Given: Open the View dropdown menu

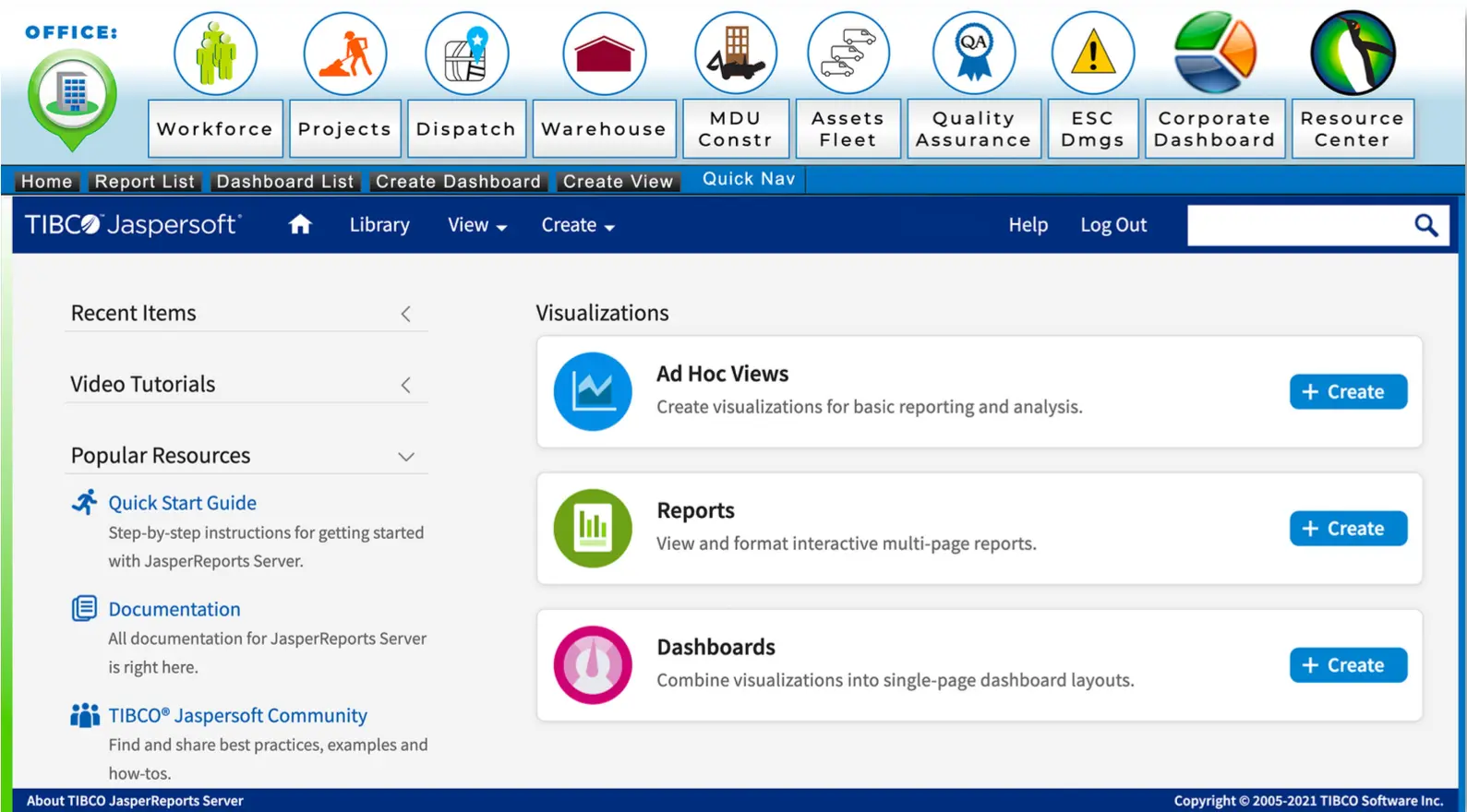Looking at the screenshot, I should tap(476, 225).
